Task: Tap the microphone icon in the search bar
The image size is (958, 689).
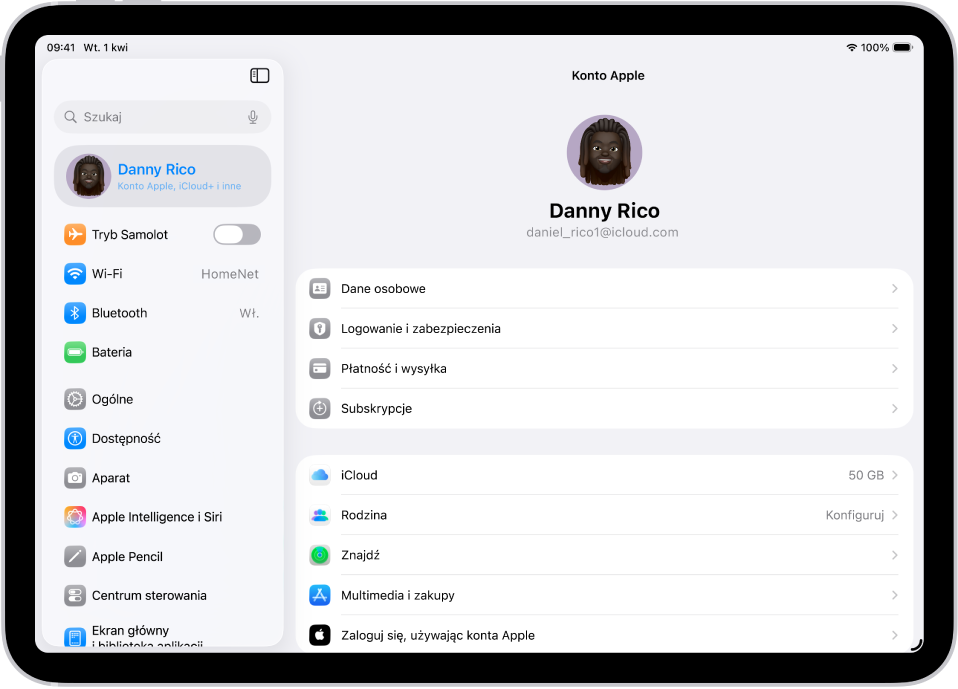Action: [x=253, y=117]
